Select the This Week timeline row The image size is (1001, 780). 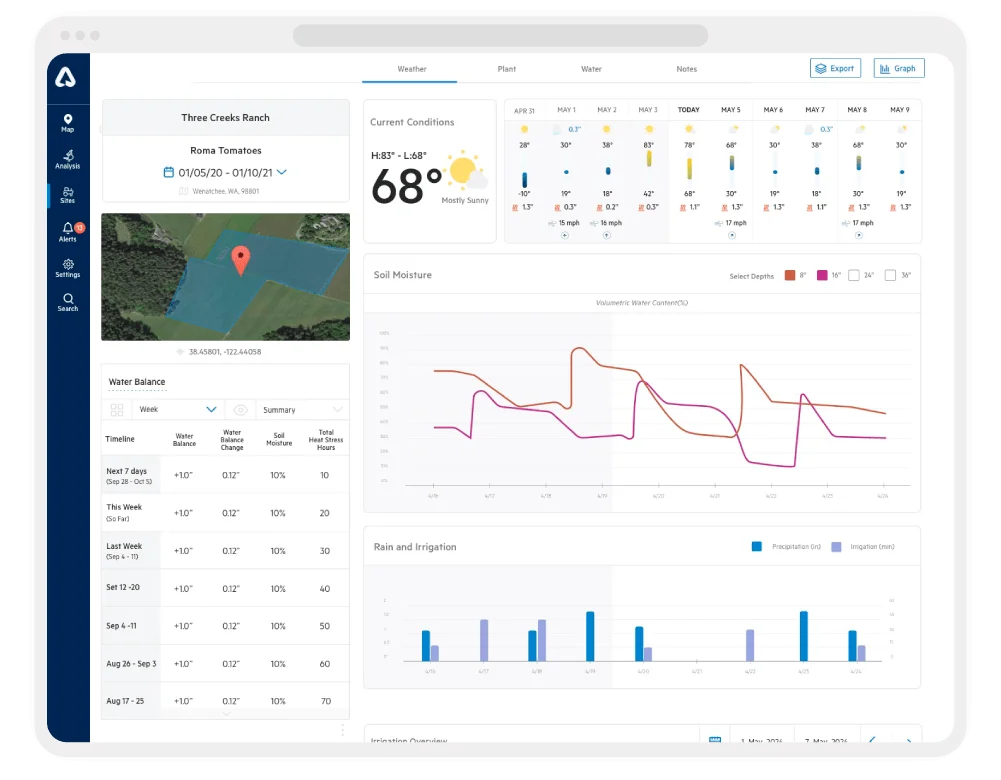[225, 513]
